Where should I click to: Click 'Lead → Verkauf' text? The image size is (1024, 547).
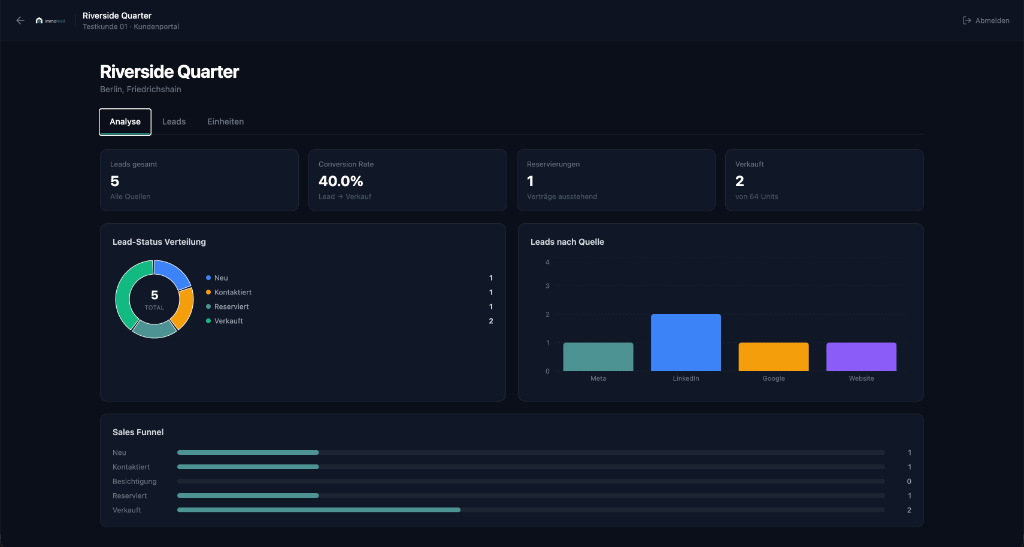345,196
